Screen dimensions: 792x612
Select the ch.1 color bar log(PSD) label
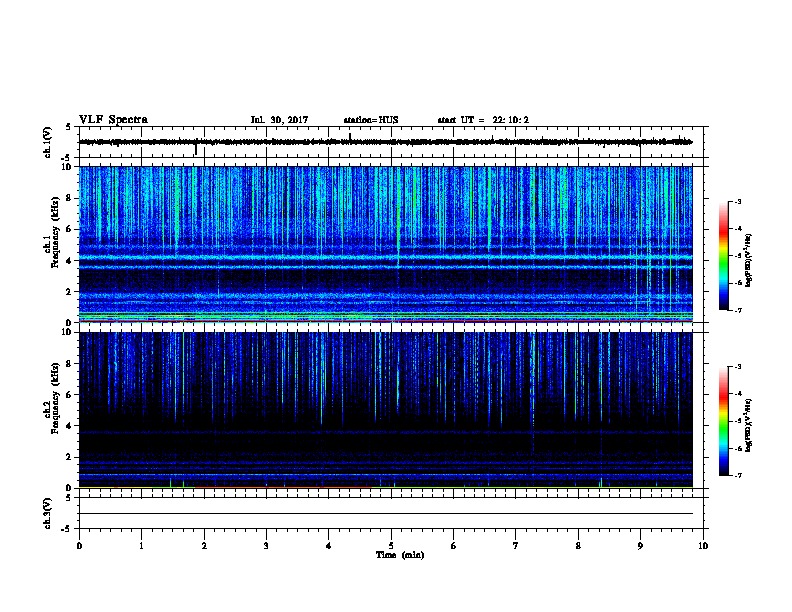(x=749, y=261)
